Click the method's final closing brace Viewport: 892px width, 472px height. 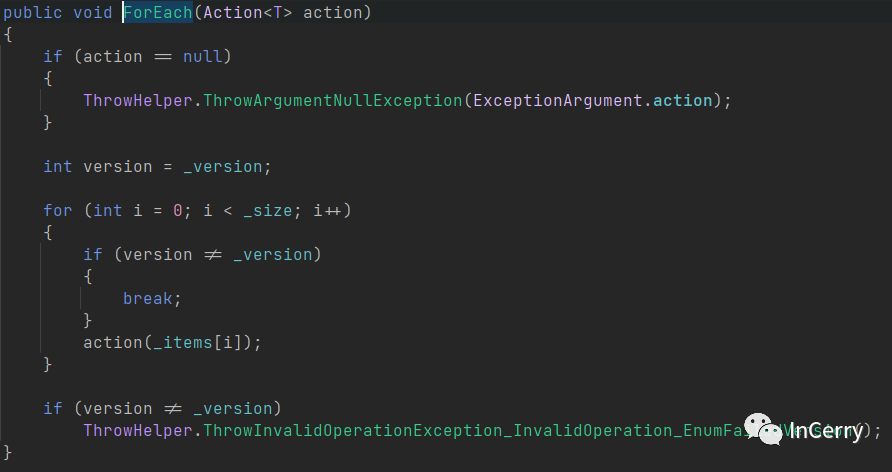coord(8,452)
